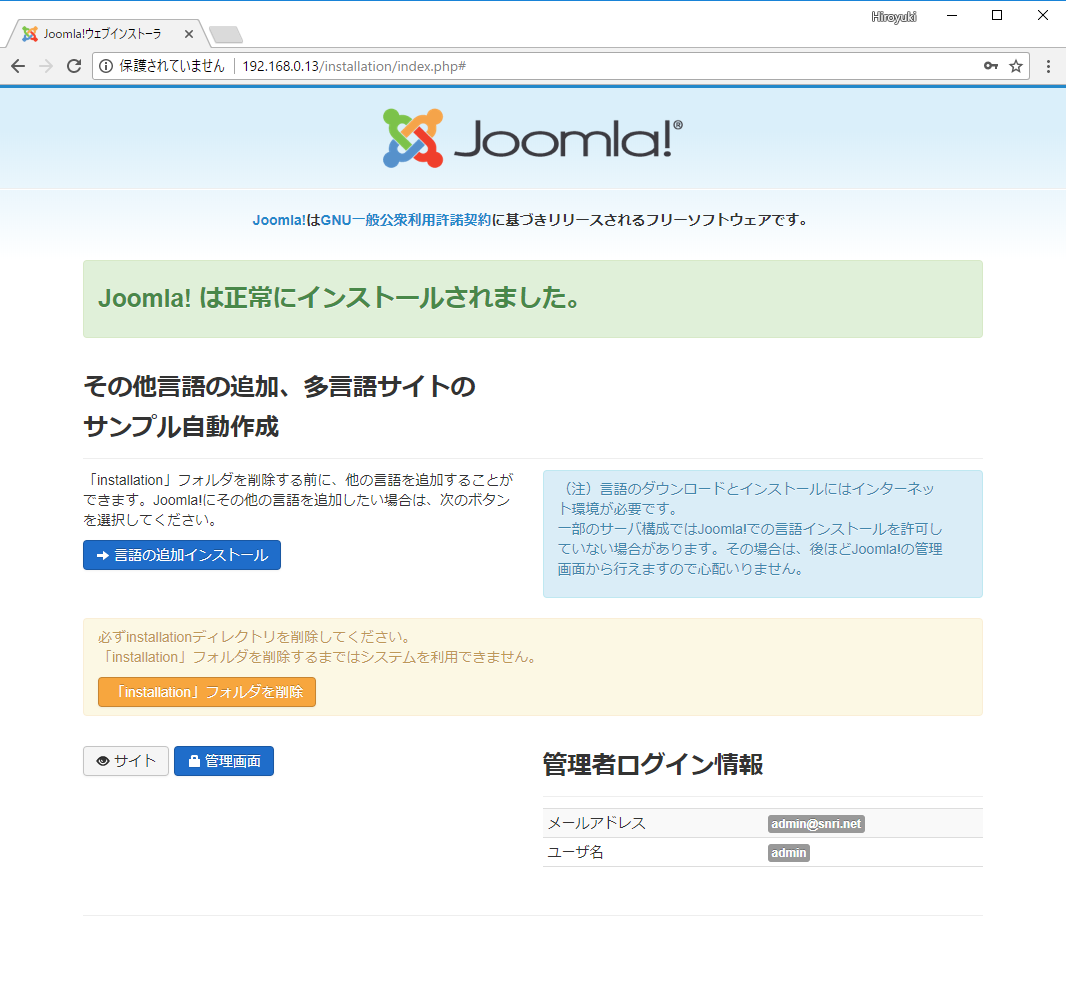Open the 管理画面 button with lock icon

pos(224,761)
